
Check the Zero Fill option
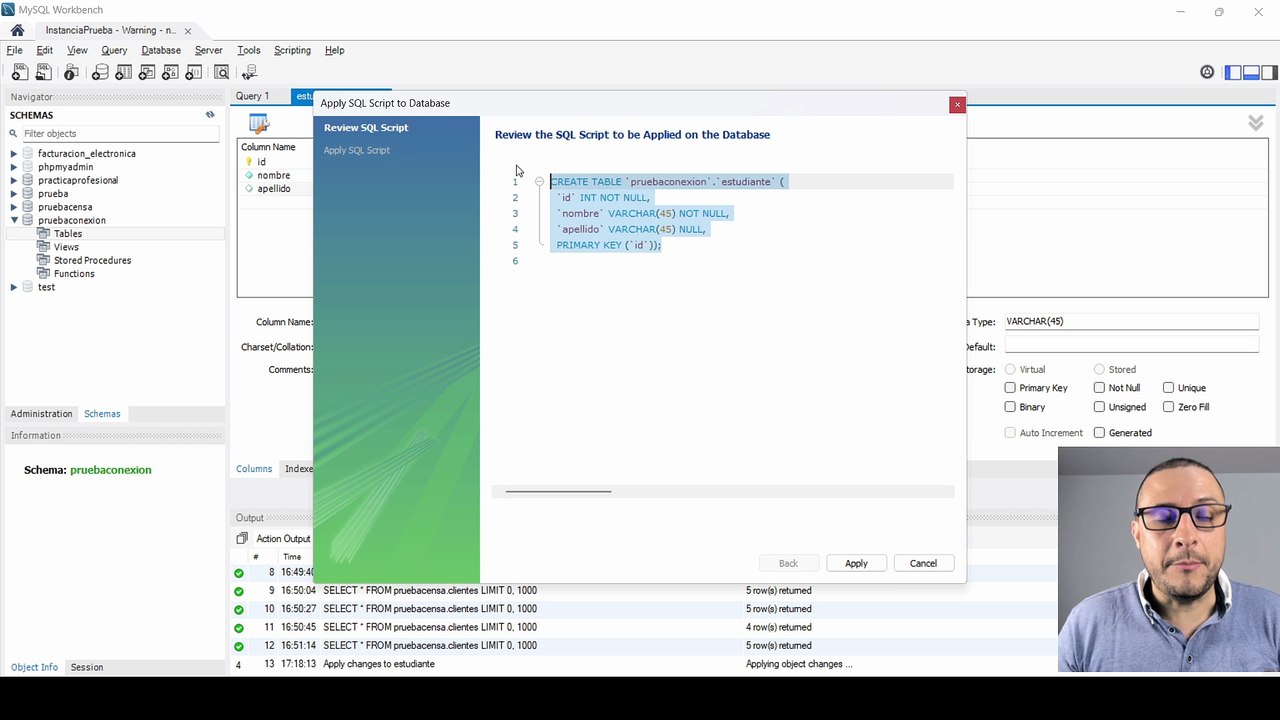point(1168,407)
